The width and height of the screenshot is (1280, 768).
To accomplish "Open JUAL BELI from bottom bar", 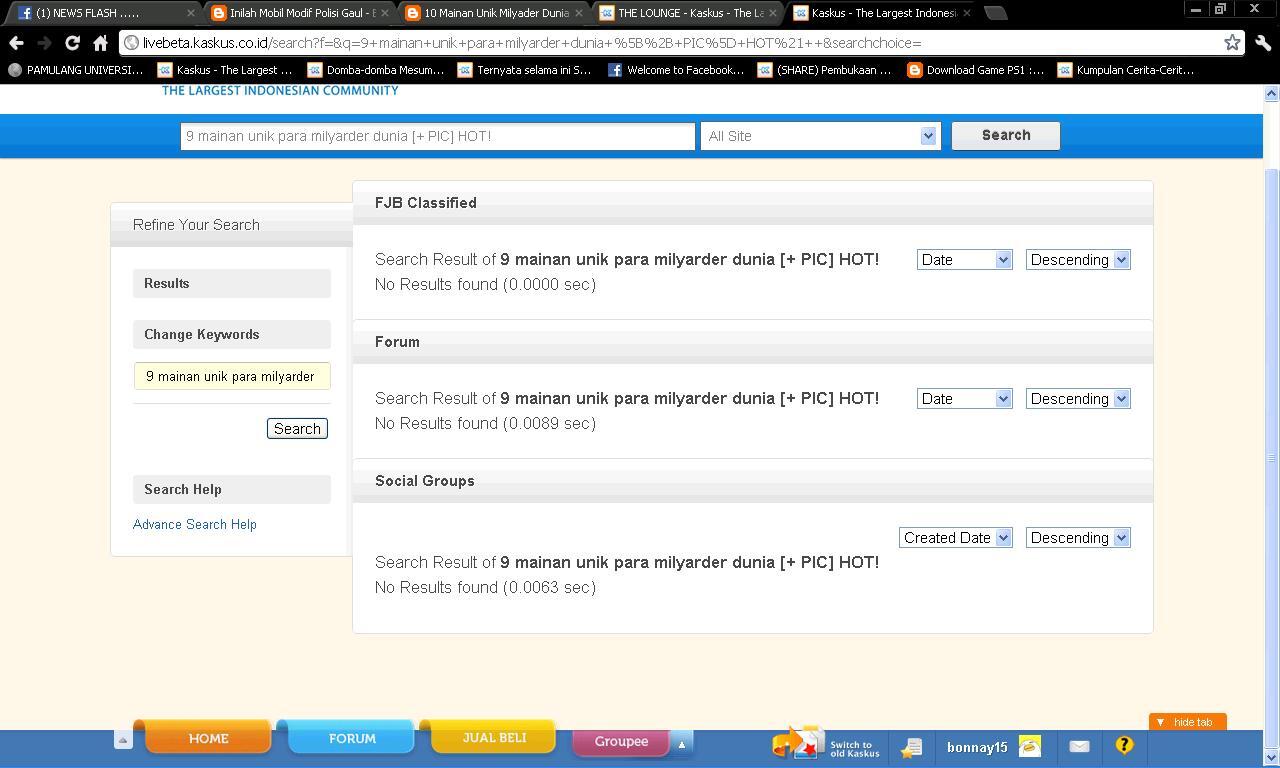I will [494, 737].
